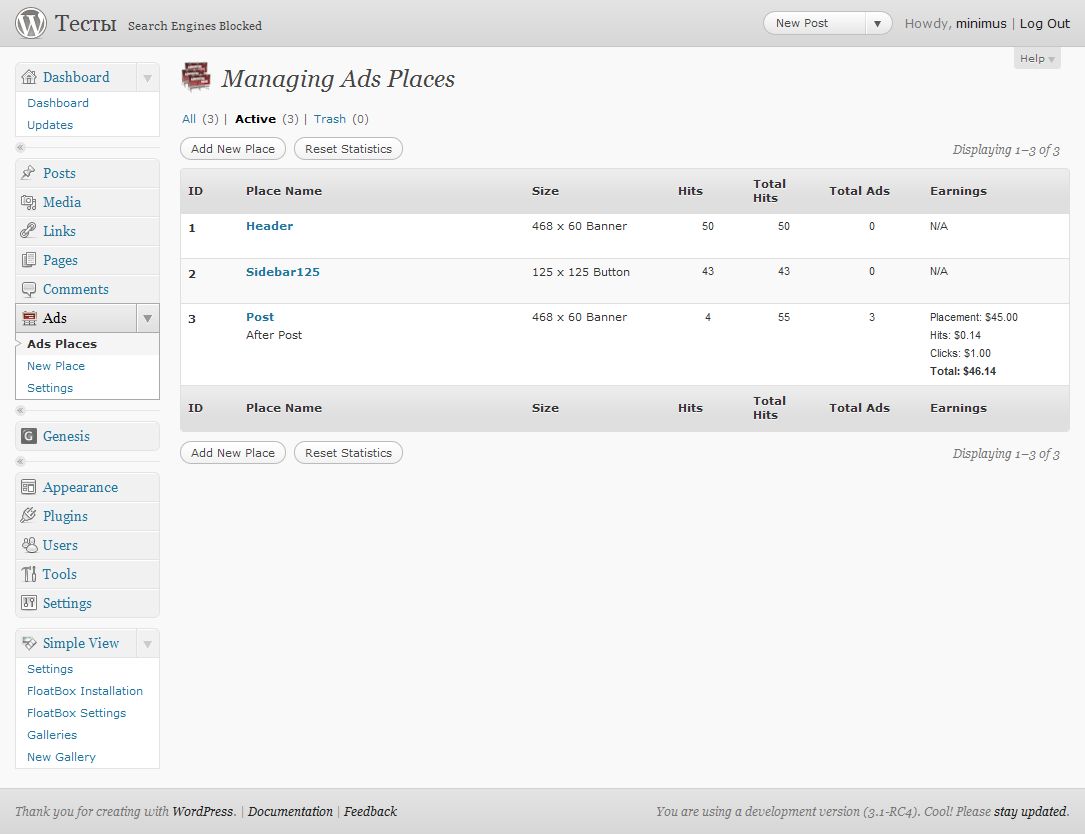This screenshot has height=834, width=1085.
Task: Click the Plugins plug icon
Action: (x=29, y=516)
